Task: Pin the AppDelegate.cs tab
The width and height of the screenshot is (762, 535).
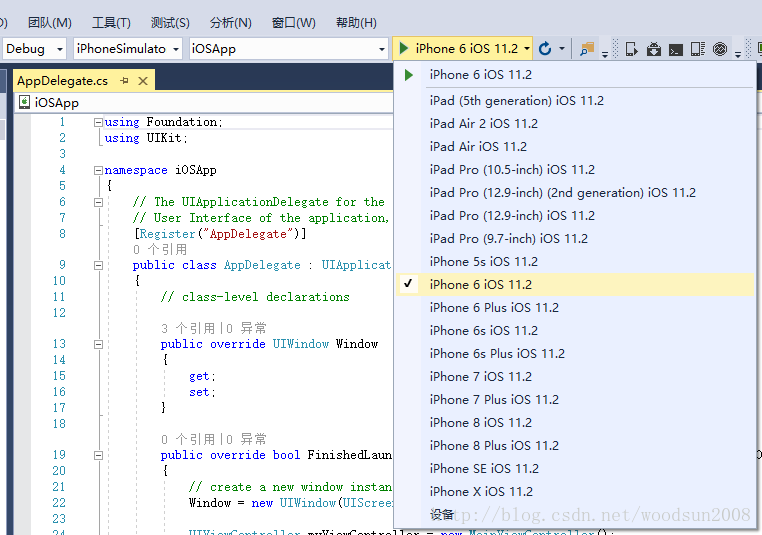Action: point(124,81)
